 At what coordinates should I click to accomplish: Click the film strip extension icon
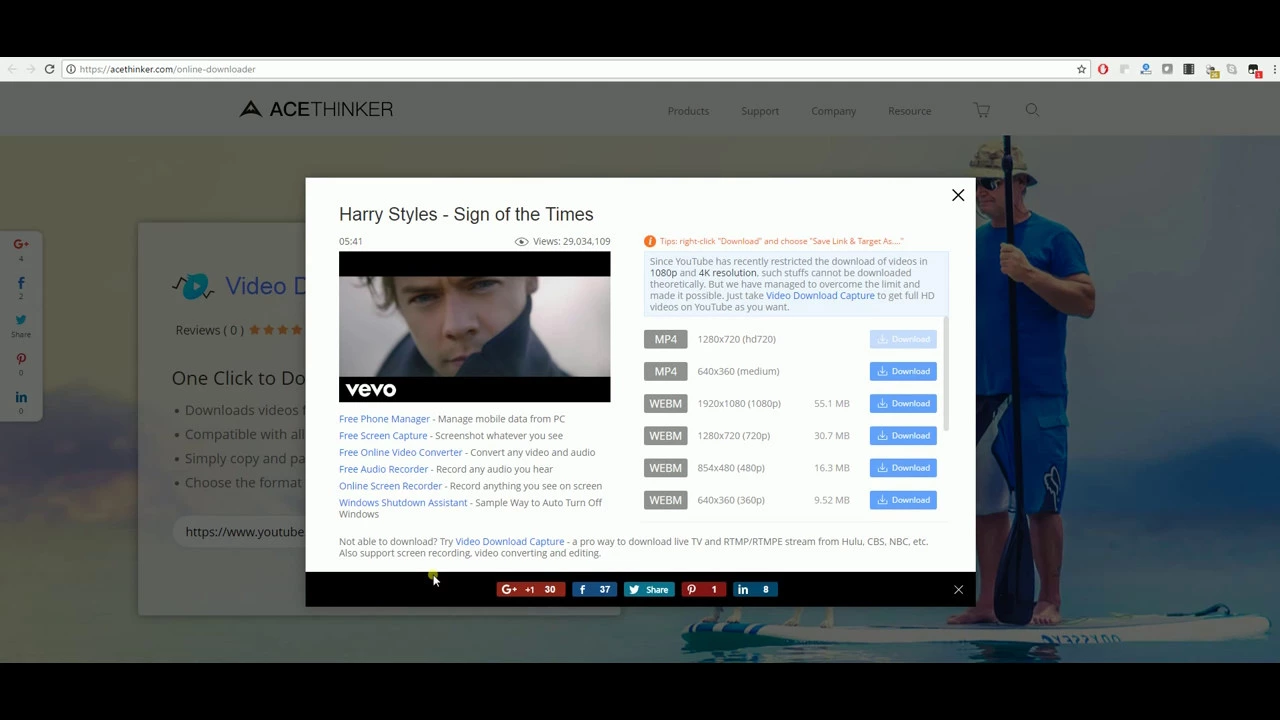click(1189, 69)
